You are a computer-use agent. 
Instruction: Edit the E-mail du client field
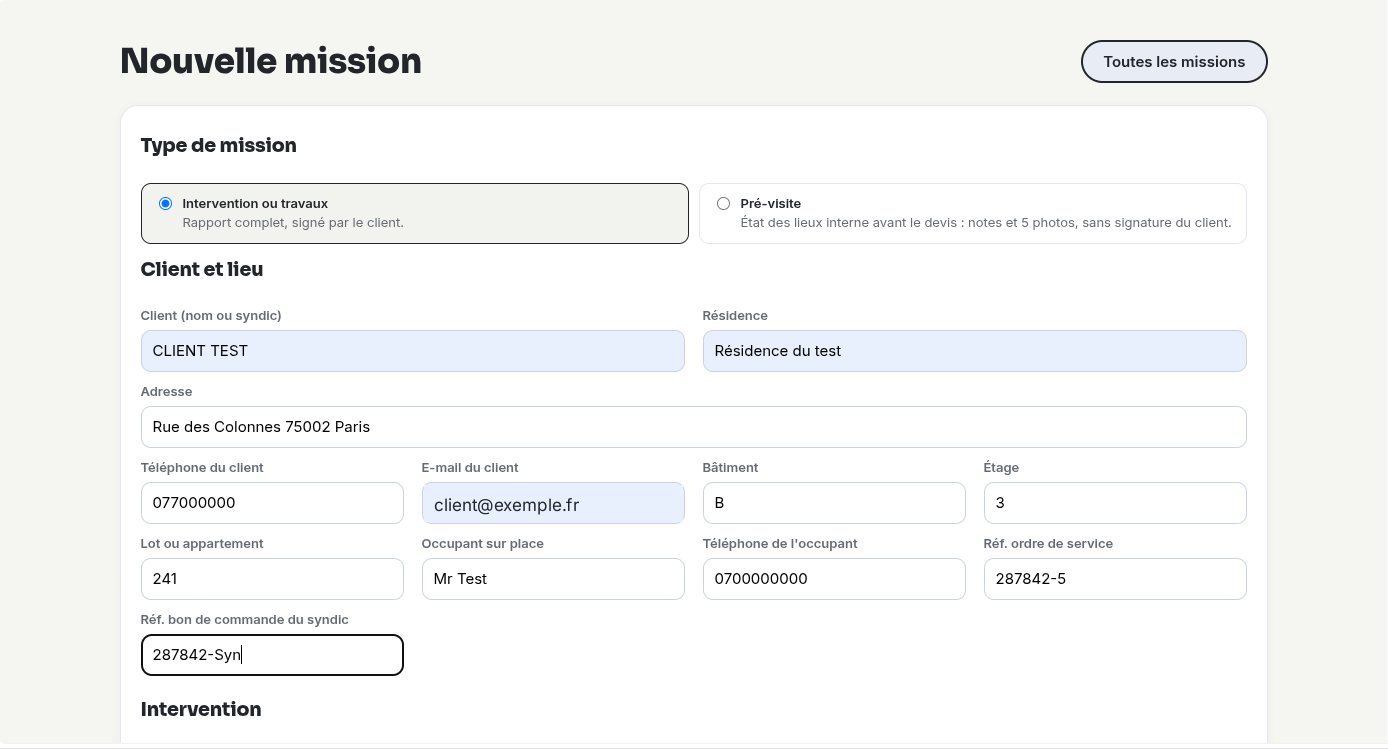point(553,503)
